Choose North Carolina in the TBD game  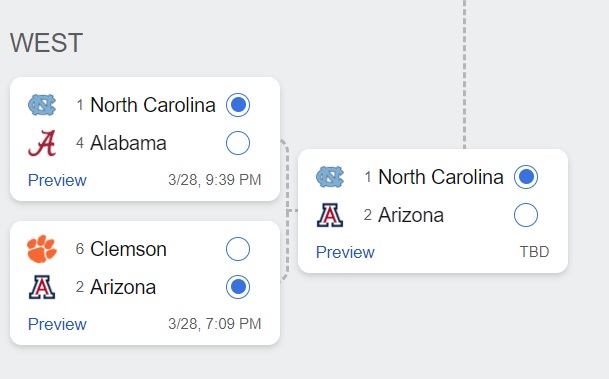[x=526, y=177]
